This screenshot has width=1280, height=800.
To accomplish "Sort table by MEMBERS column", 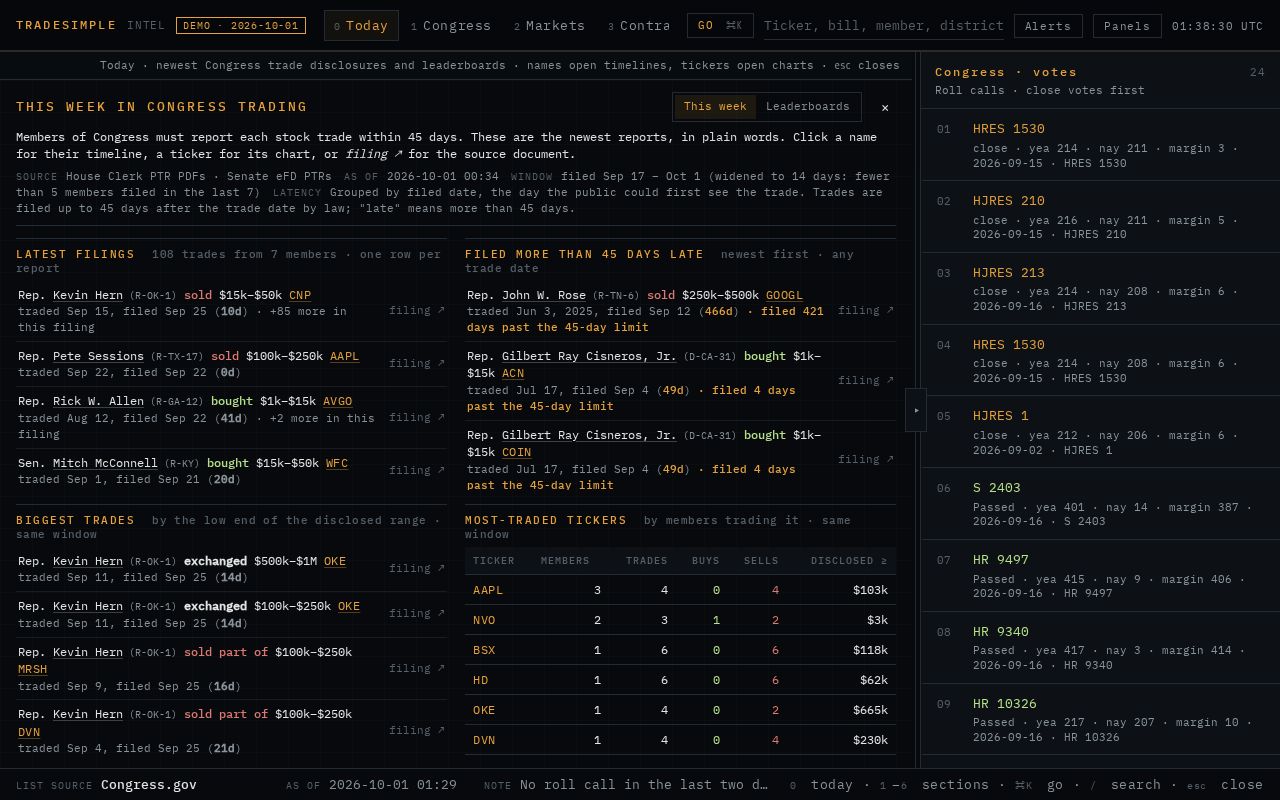I will point(565,561).
